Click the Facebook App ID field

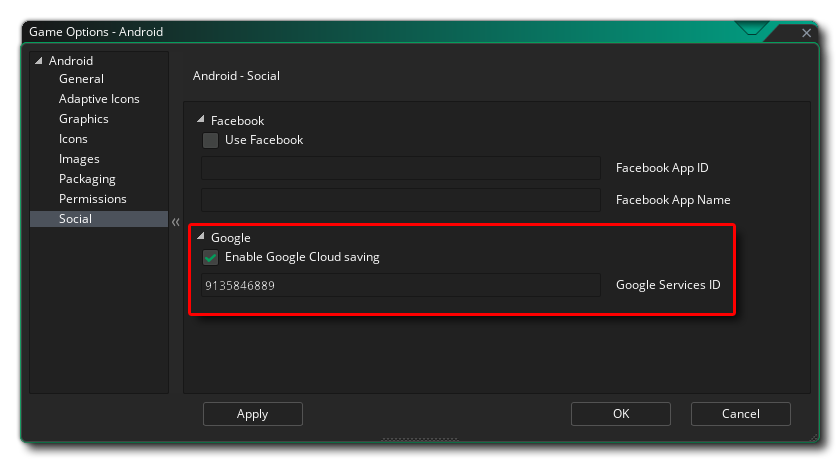(401, 168)
